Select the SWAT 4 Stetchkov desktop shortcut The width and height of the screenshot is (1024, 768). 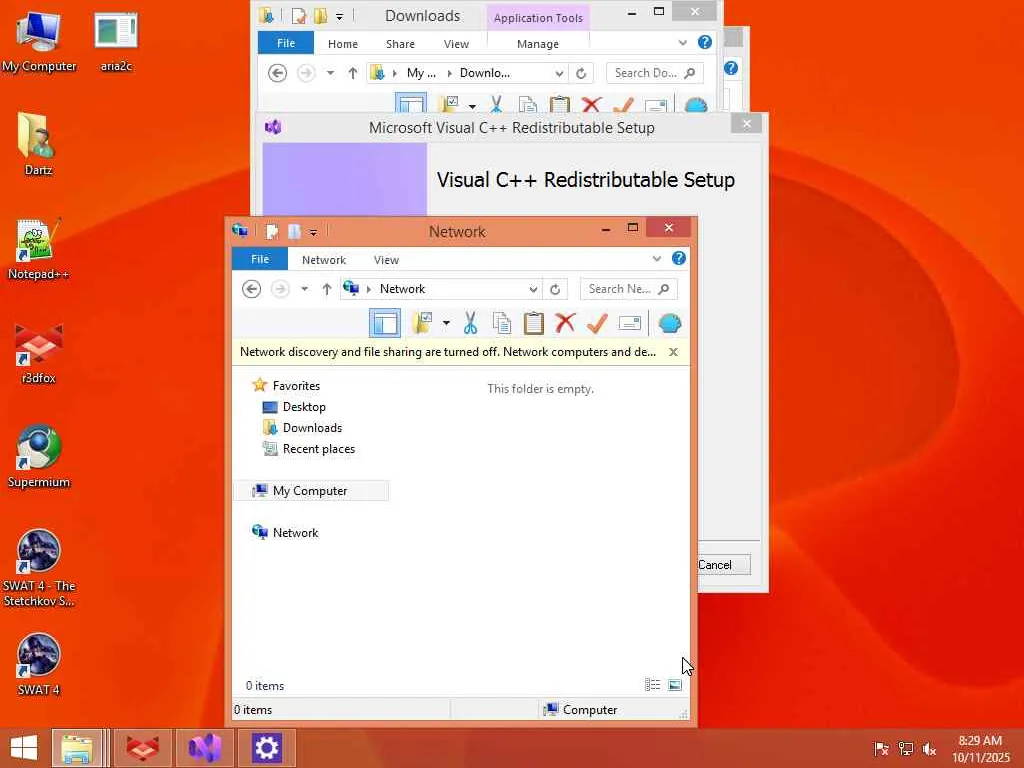tap(39, 568)
